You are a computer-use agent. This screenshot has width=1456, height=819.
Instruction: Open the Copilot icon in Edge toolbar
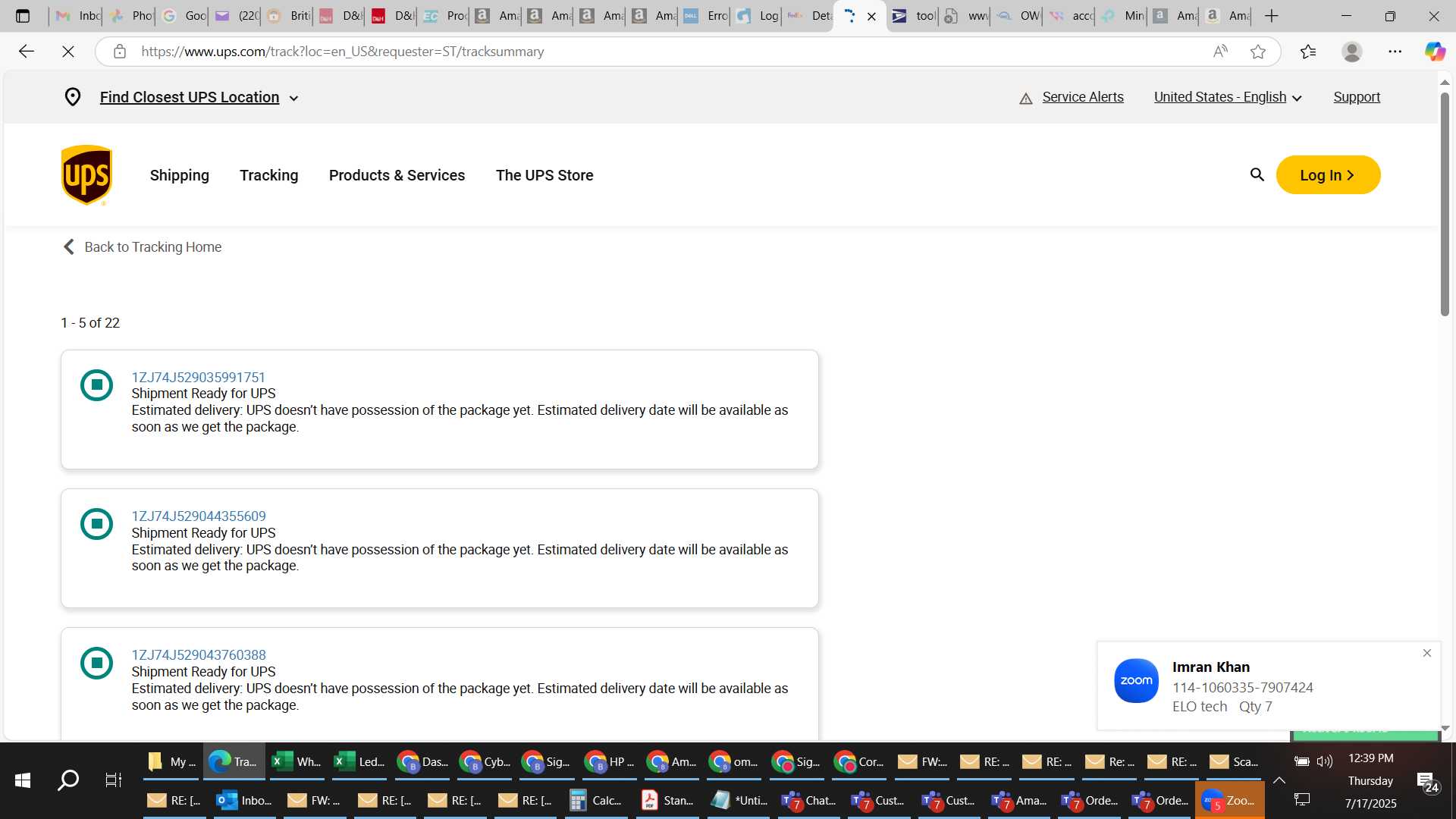click(x=1435, y=52)
